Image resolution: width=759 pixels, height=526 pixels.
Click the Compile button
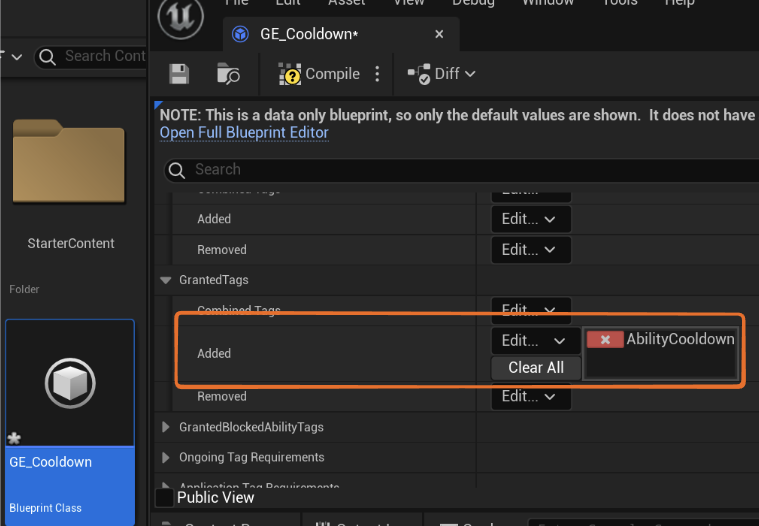pyautogui.click(x=319, y=74)
